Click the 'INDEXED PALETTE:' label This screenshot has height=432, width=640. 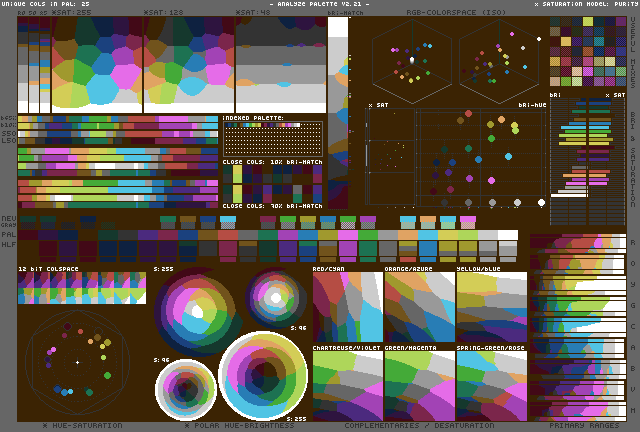[253, 118]
